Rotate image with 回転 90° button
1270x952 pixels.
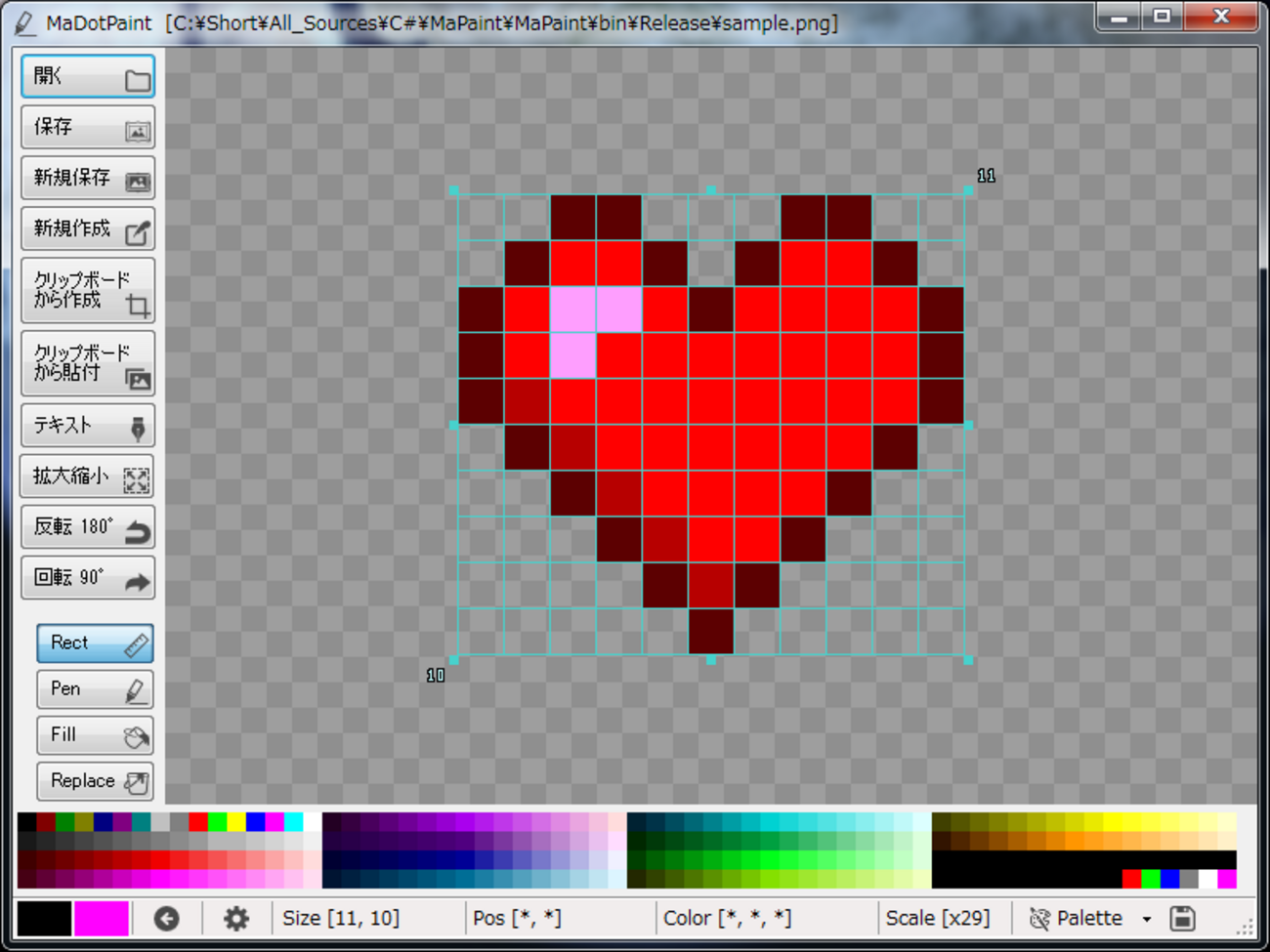click(88, 578)
